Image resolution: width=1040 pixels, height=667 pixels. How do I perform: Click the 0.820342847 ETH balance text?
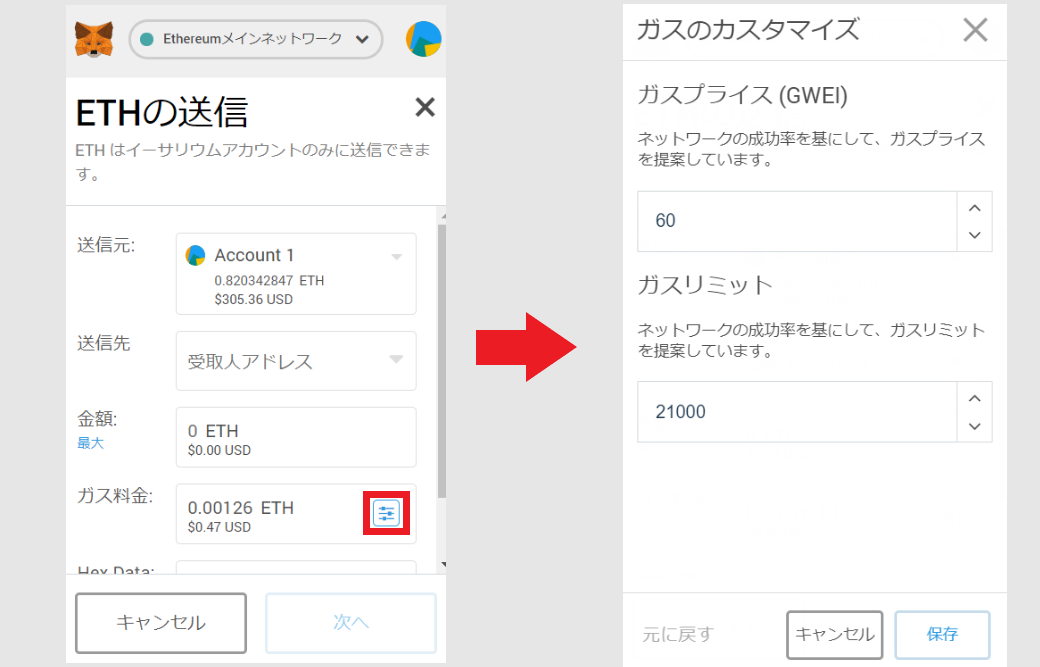(x=269, y=280)
